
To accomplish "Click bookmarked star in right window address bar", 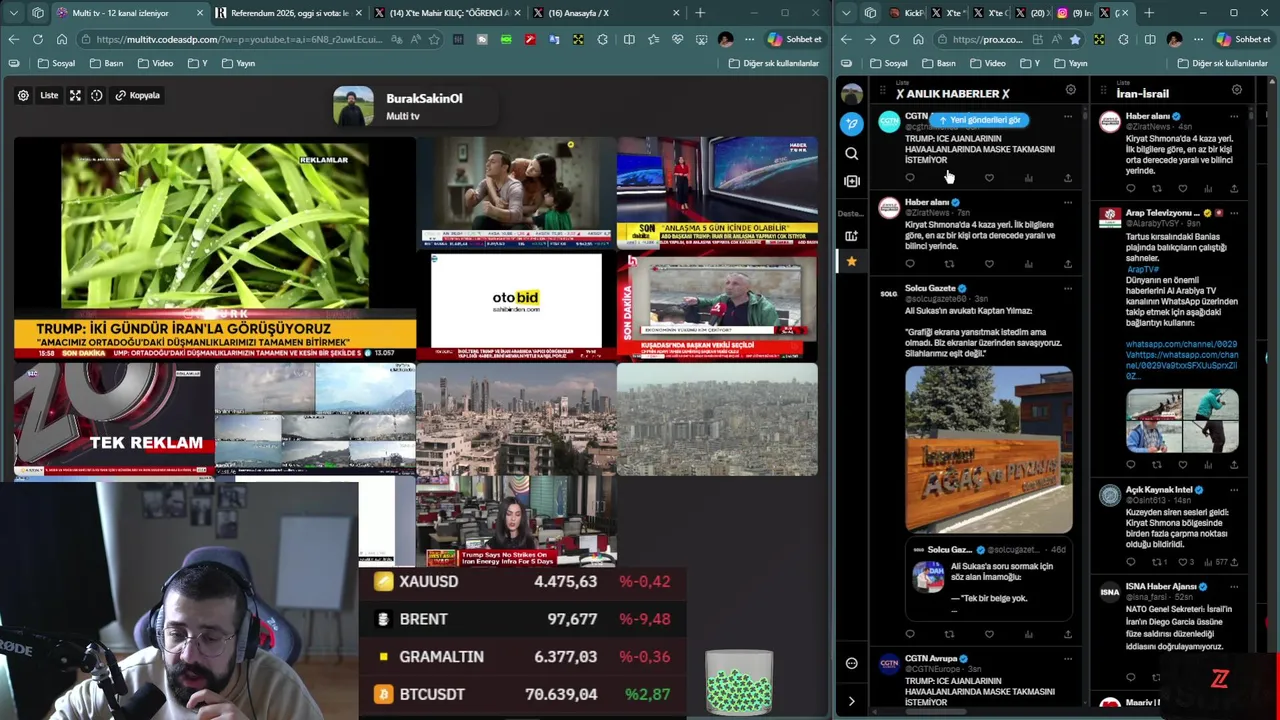I will point(1075,39).
